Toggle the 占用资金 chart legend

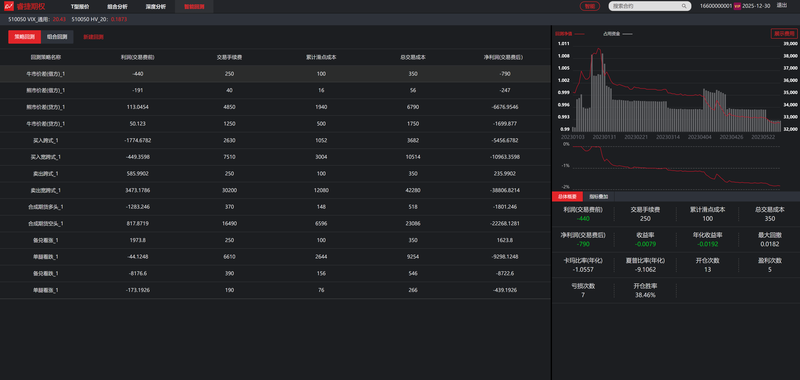click(617, 34)
